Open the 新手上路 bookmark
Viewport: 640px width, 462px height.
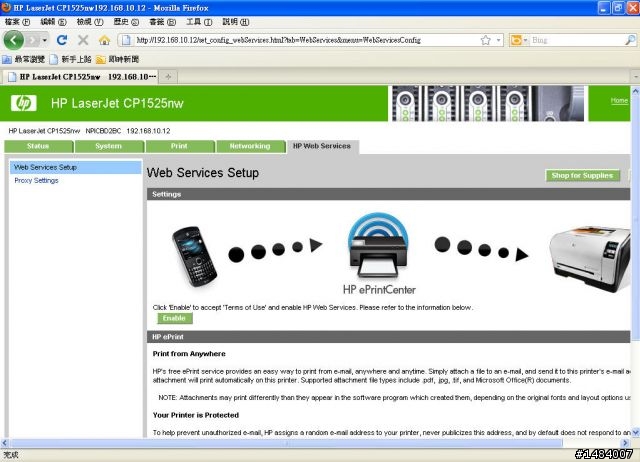click(x=71, y=59)
